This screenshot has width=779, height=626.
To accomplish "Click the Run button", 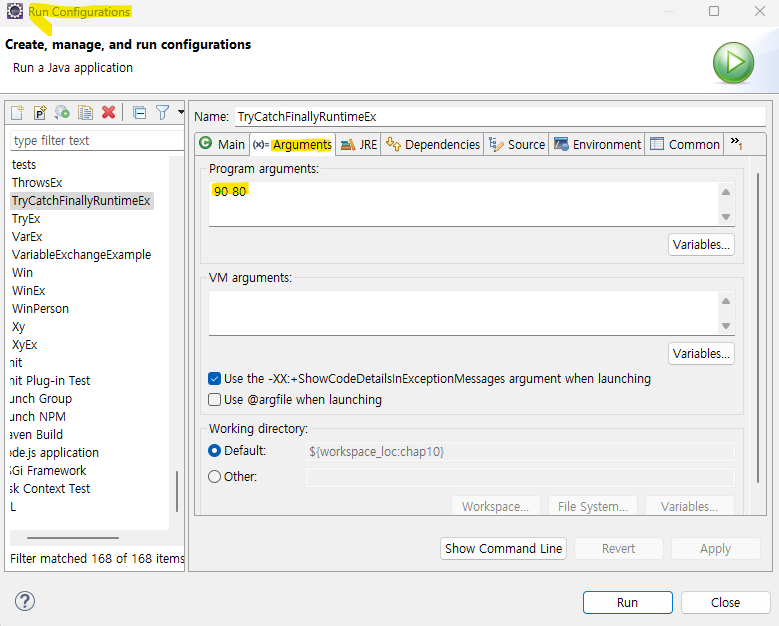I will click(627, 602).
